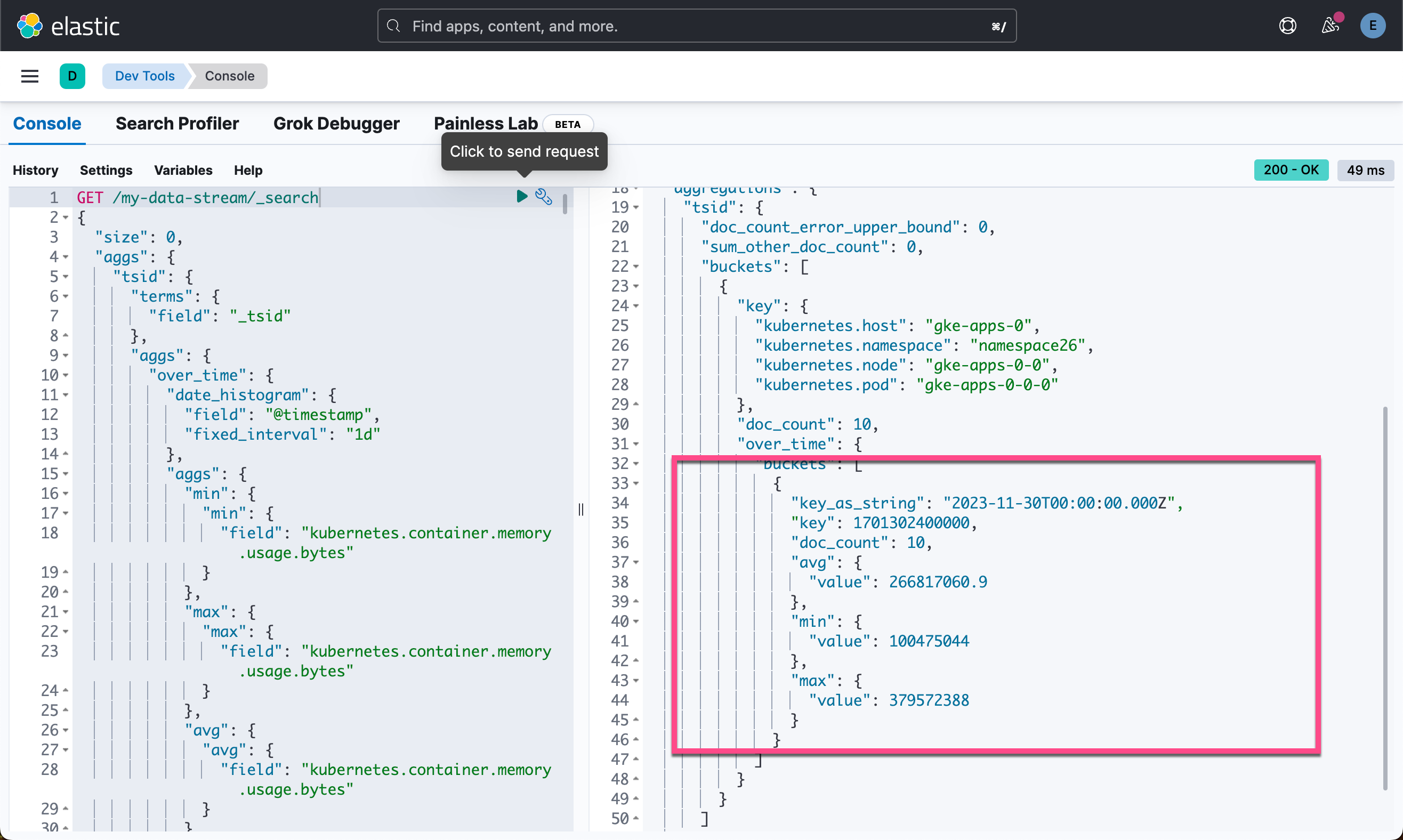
Task: Collapse the terms block on editor line 6
Action: pos(66,296)
